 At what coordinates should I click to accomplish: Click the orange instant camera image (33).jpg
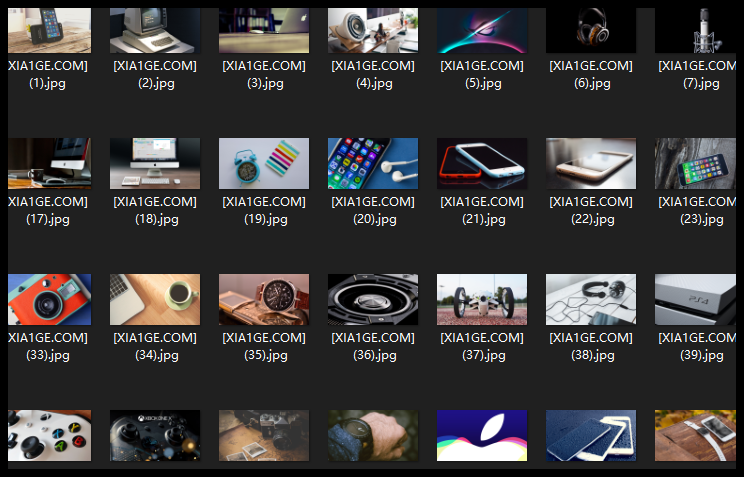49,299
